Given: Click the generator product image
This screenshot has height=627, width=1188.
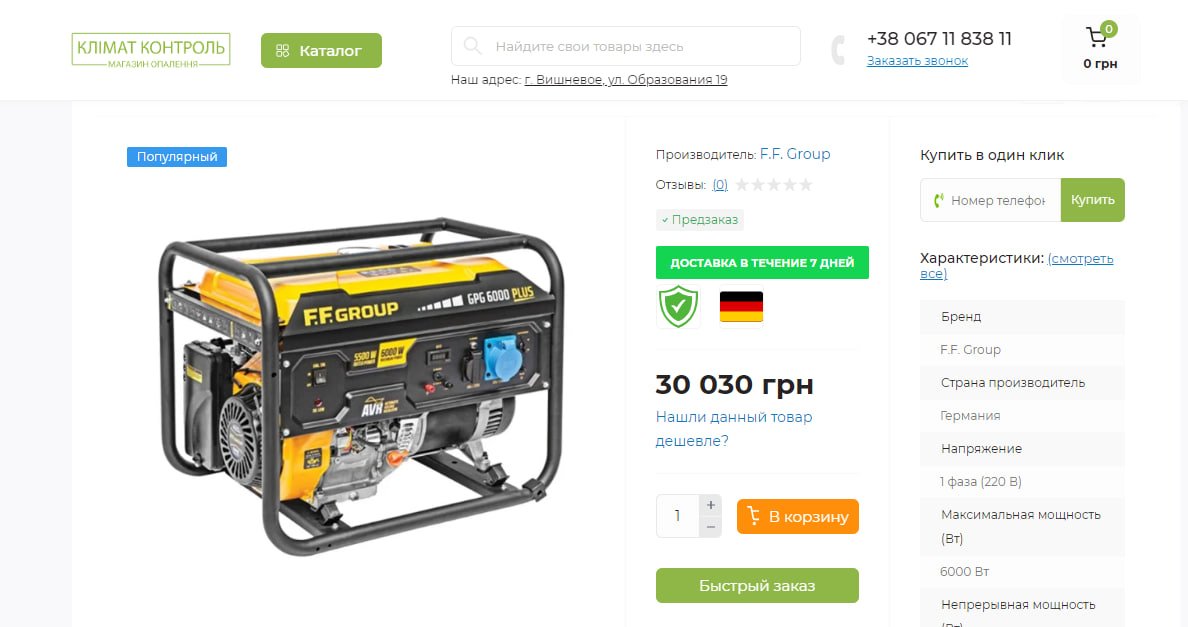Looking at the screenshot, I should pyautogui.click(x=361, y=385).
